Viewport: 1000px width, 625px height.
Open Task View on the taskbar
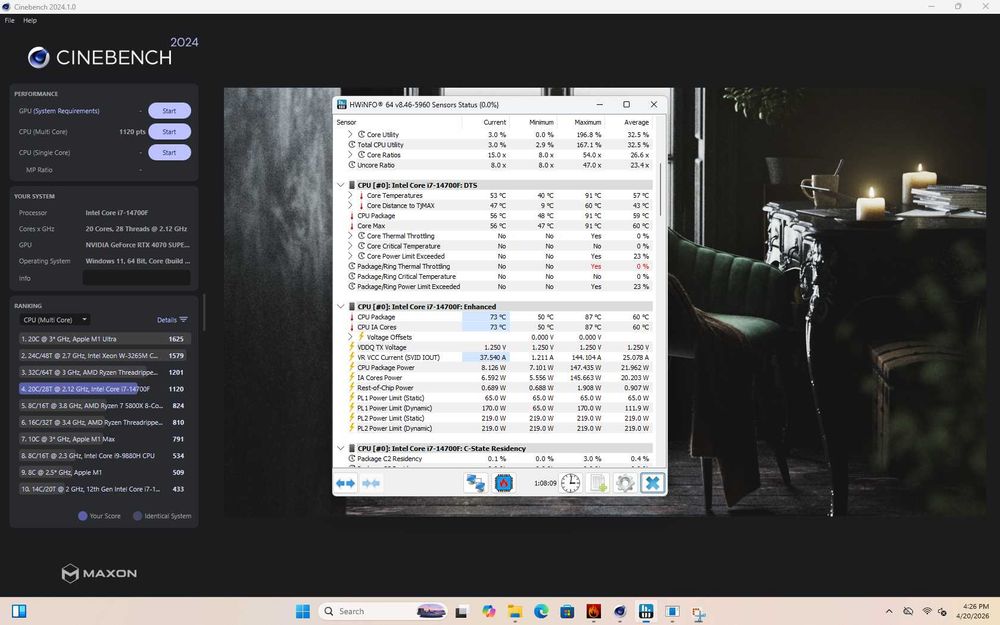click(x=461, y=612)
